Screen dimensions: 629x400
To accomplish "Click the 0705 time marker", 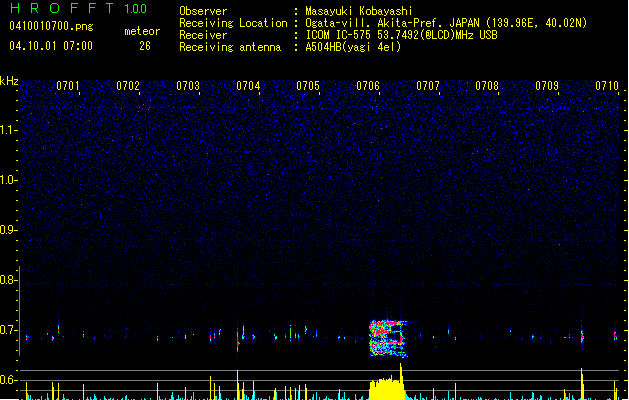I will [x=308, y=86].
